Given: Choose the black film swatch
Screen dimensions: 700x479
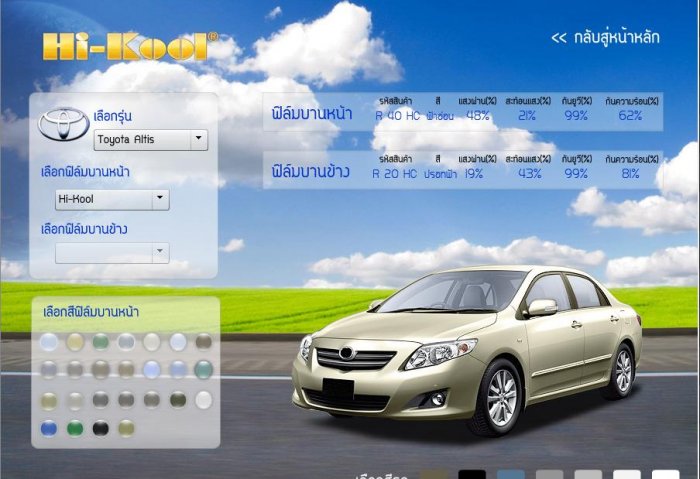Looking at the screenshot, I should coord(100,429).
